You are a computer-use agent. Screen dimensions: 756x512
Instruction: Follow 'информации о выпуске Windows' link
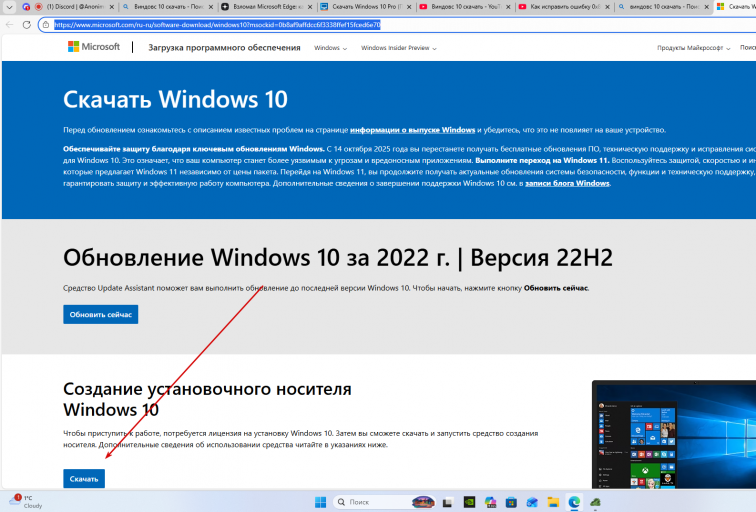(412, 130)
